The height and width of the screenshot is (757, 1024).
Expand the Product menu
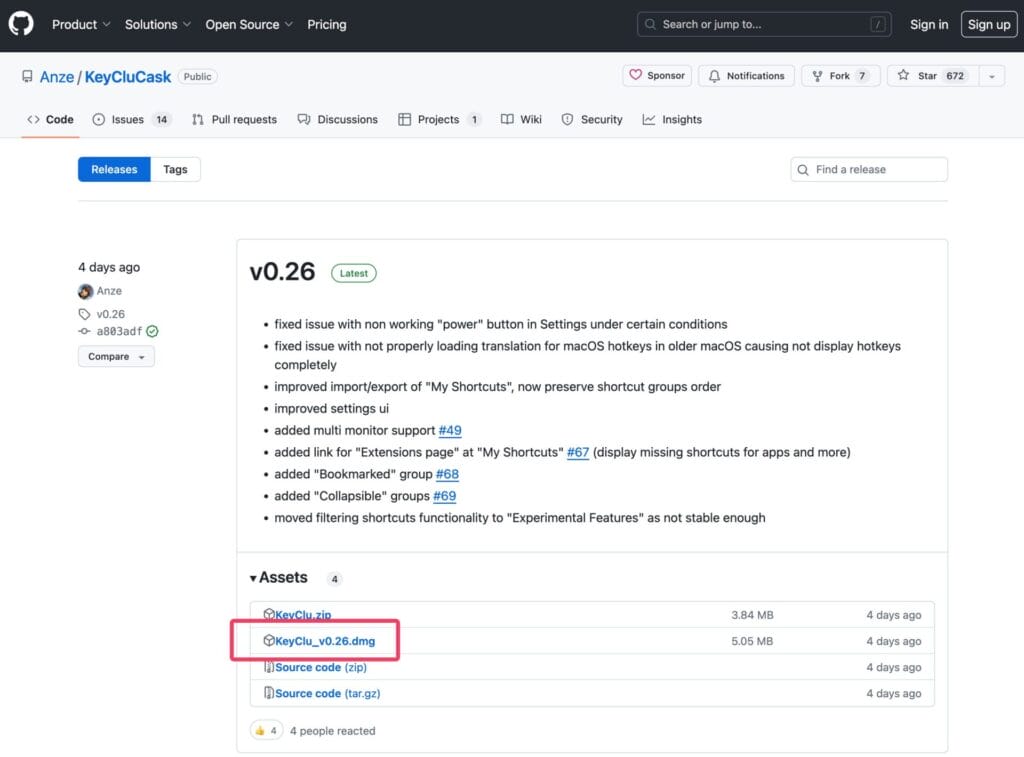[x=81, y=24]
